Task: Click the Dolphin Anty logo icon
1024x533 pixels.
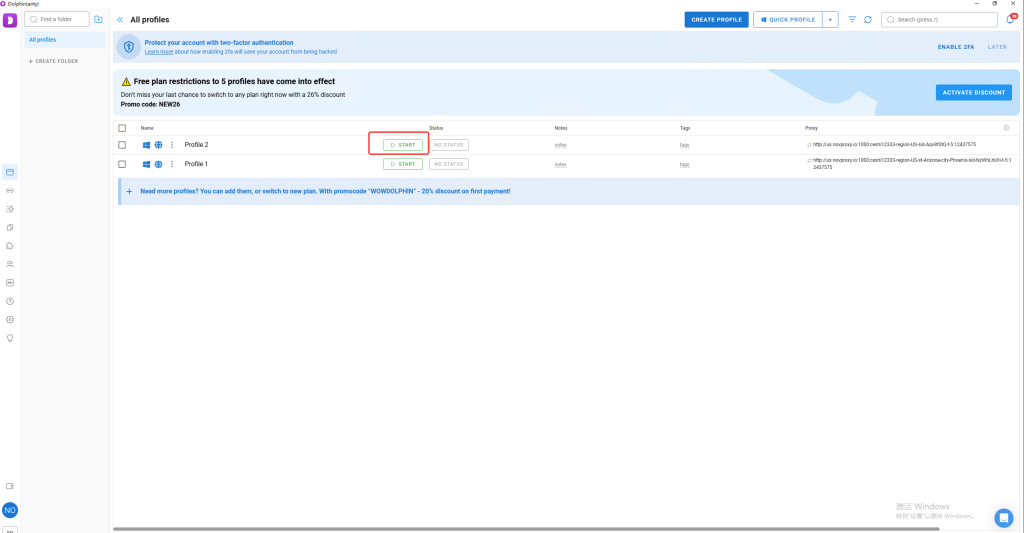Action: pyautogui.click(x=10, y=20)
